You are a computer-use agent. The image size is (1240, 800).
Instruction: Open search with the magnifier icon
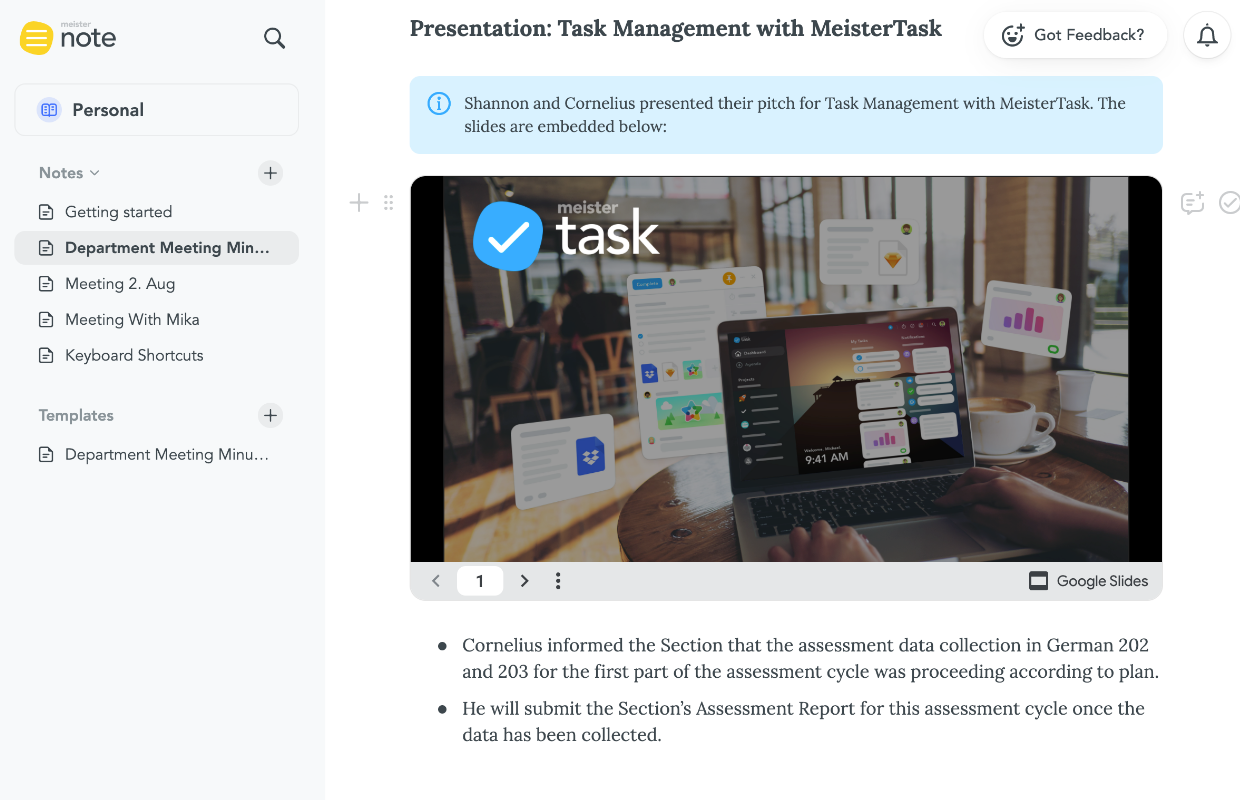click(x=274, y=38)
